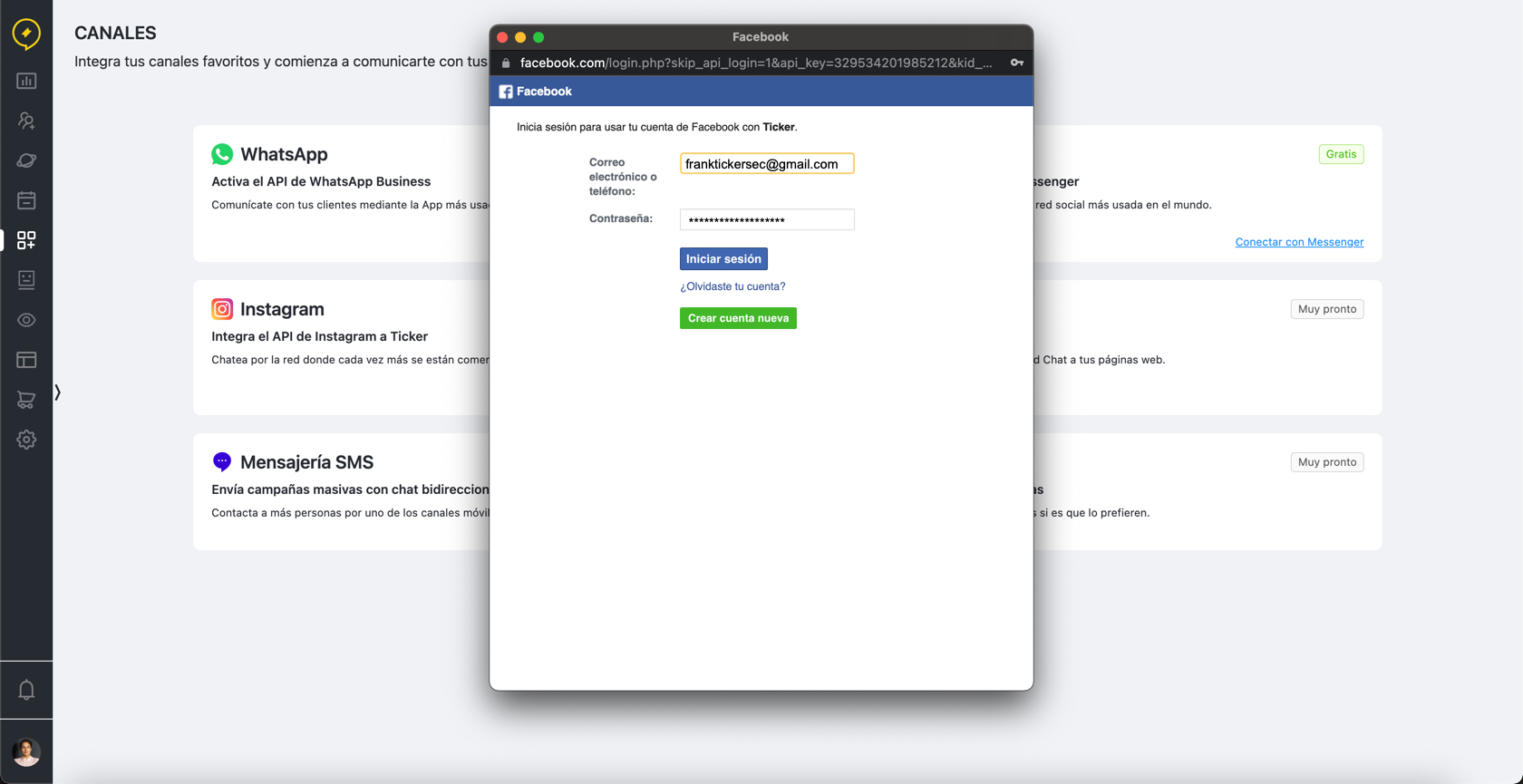This screenshot has height=784, width=1523.
Task: Click the Facebook logo in popup header
Action: point(506,92)
